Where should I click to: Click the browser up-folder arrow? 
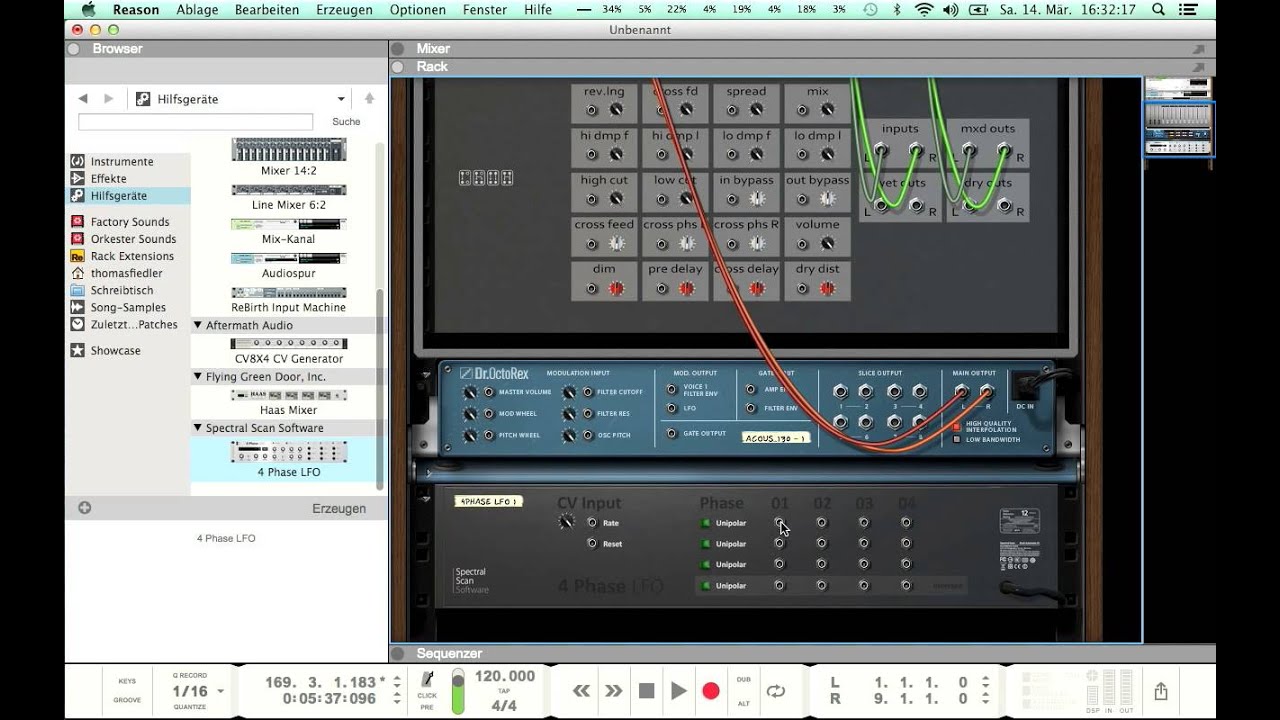369,98
